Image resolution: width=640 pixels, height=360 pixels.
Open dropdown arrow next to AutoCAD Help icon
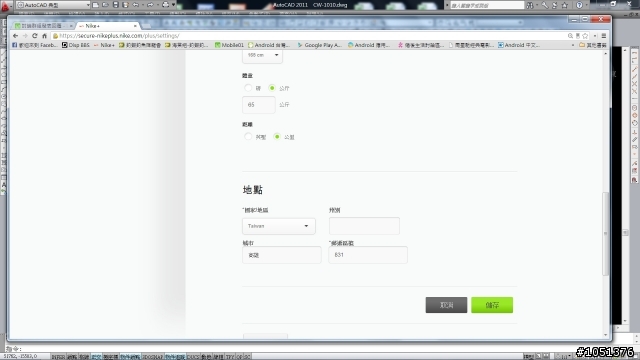pyautogui.click(x=587, y=5)
